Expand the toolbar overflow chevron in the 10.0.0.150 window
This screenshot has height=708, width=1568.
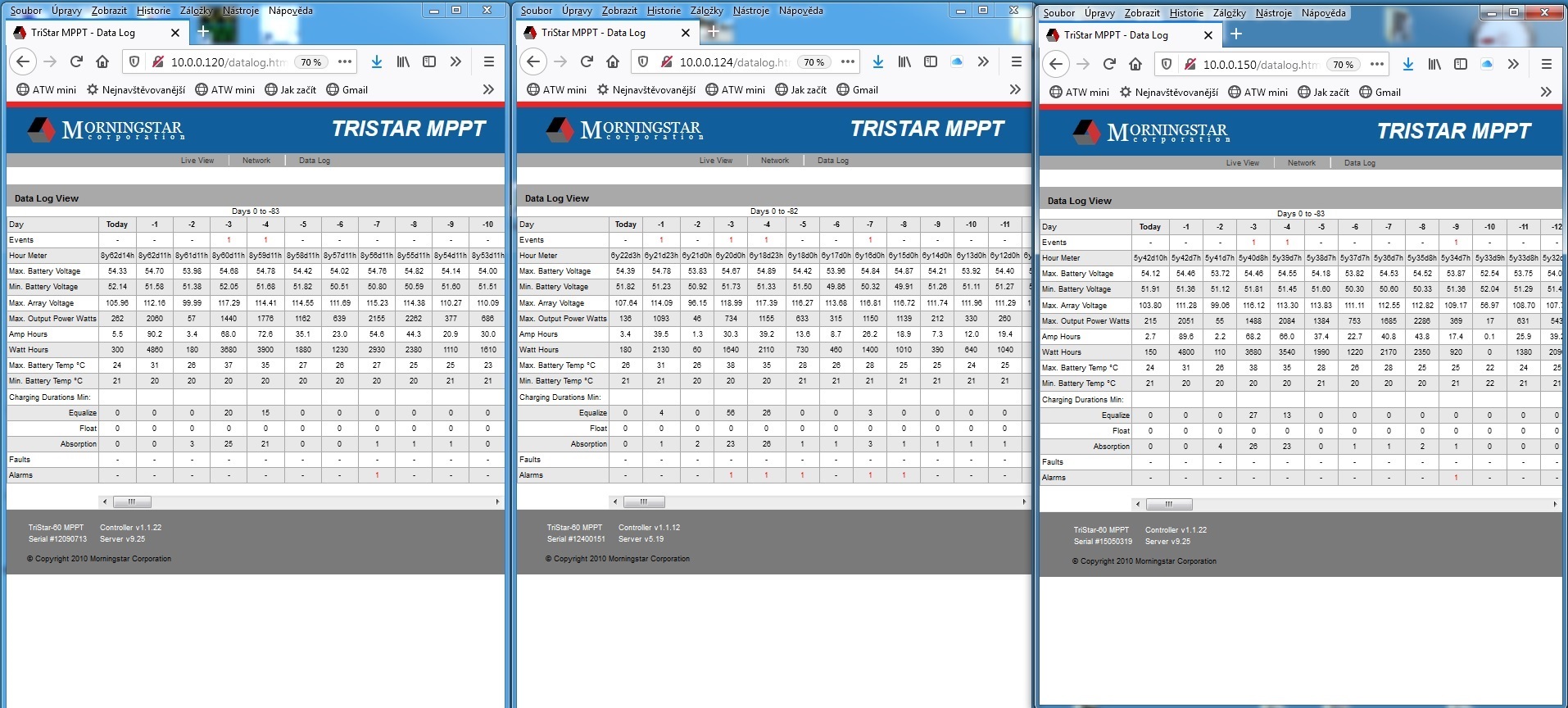1513,64
